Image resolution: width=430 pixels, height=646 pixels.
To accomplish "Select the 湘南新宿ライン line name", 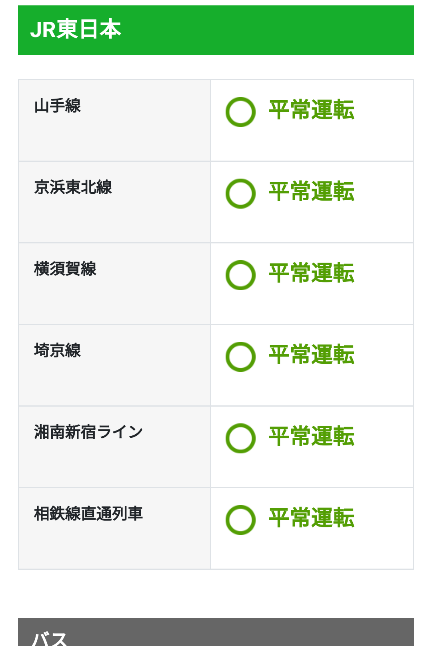I will pos(88,432).
